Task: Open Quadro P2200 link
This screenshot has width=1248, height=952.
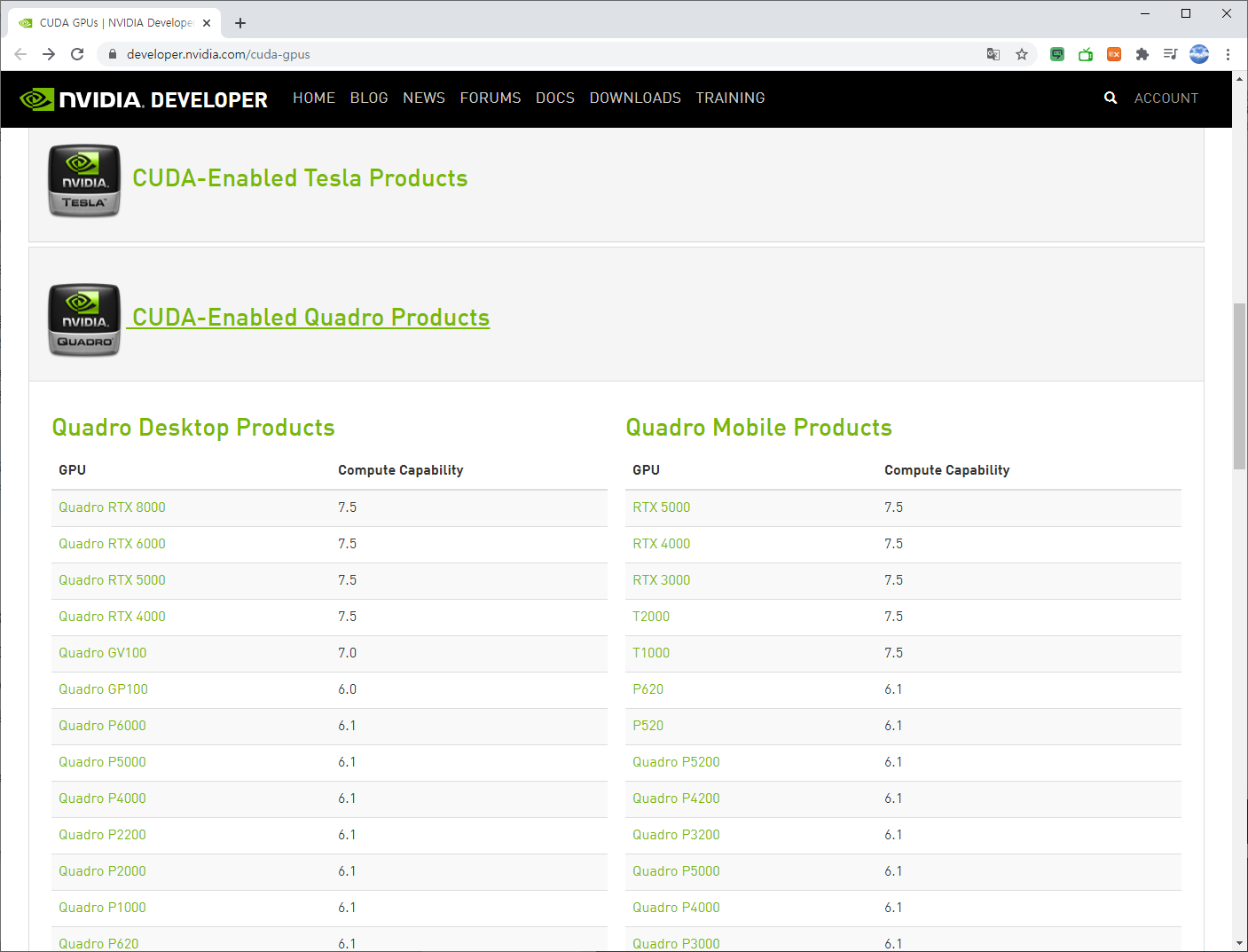Action: 102,835
